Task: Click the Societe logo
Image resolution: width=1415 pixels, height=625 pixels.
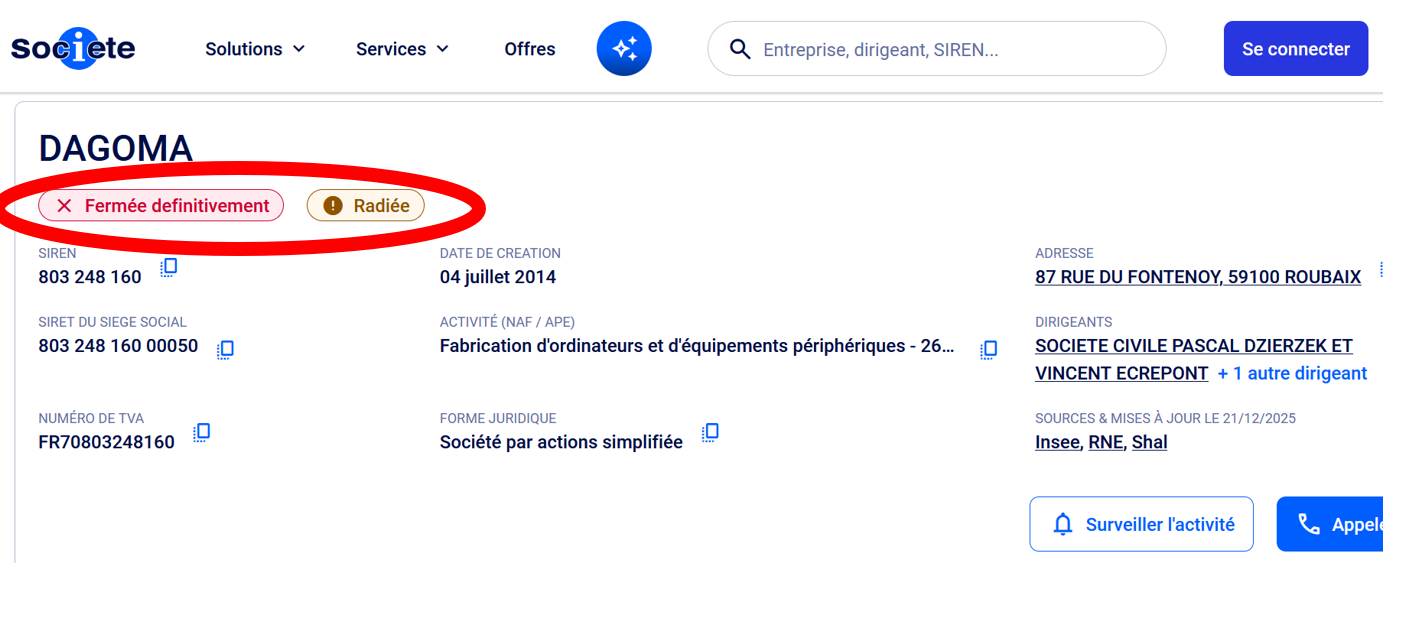Action: 73,48
